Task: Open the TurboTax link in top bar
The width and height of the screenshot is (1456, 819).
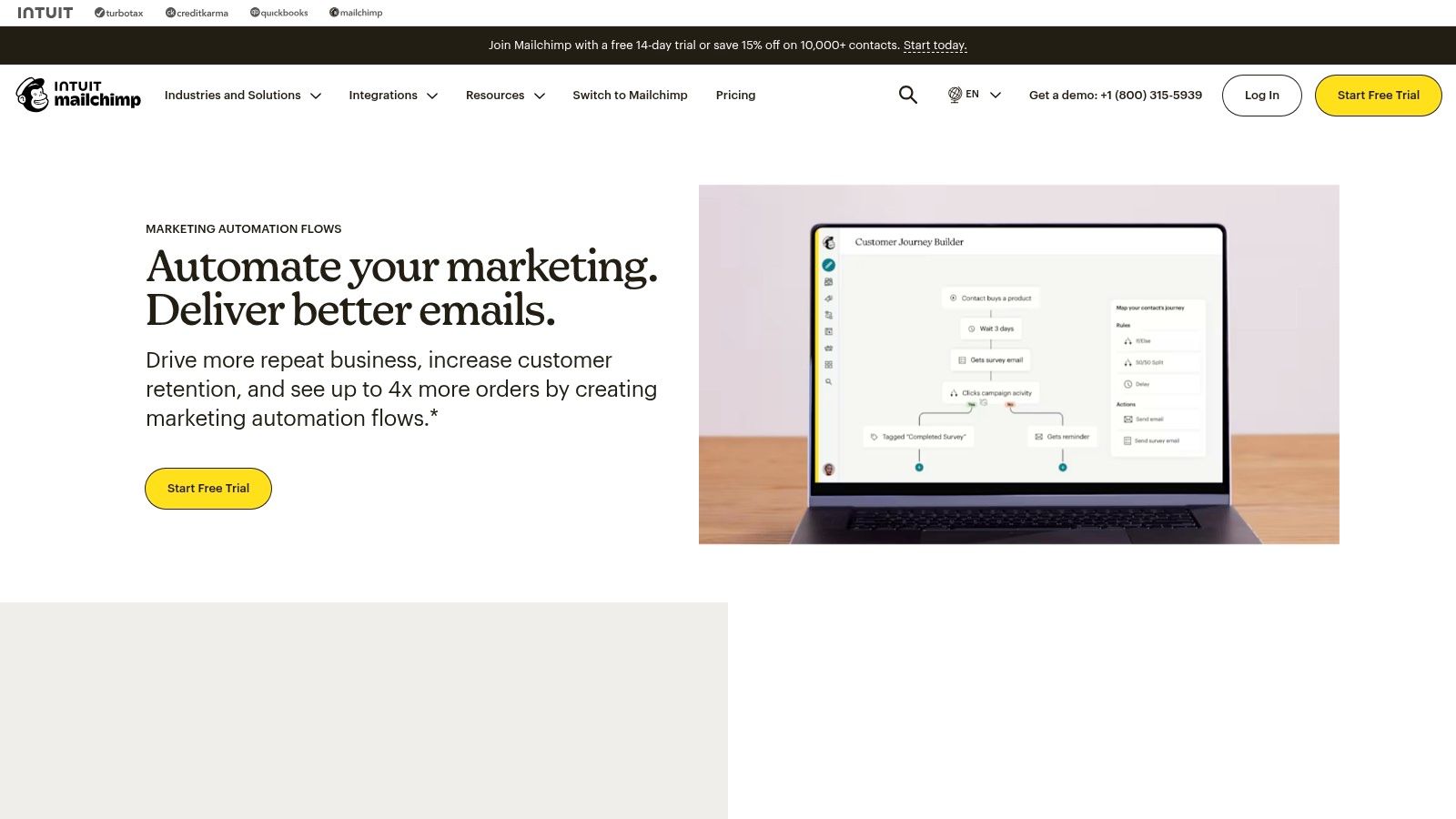Action: point(119,13)
